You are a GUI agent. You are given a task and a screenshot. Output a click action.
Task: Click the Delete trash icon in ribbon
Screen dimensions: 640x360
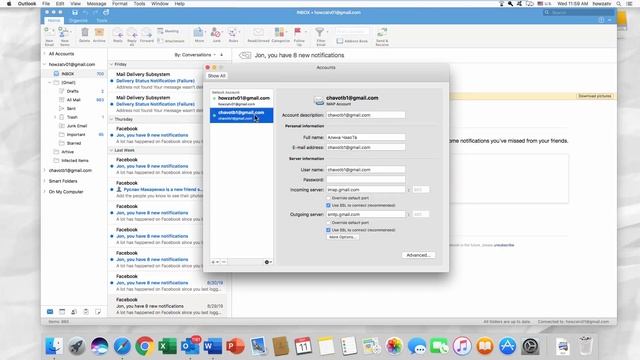(84, 32)
